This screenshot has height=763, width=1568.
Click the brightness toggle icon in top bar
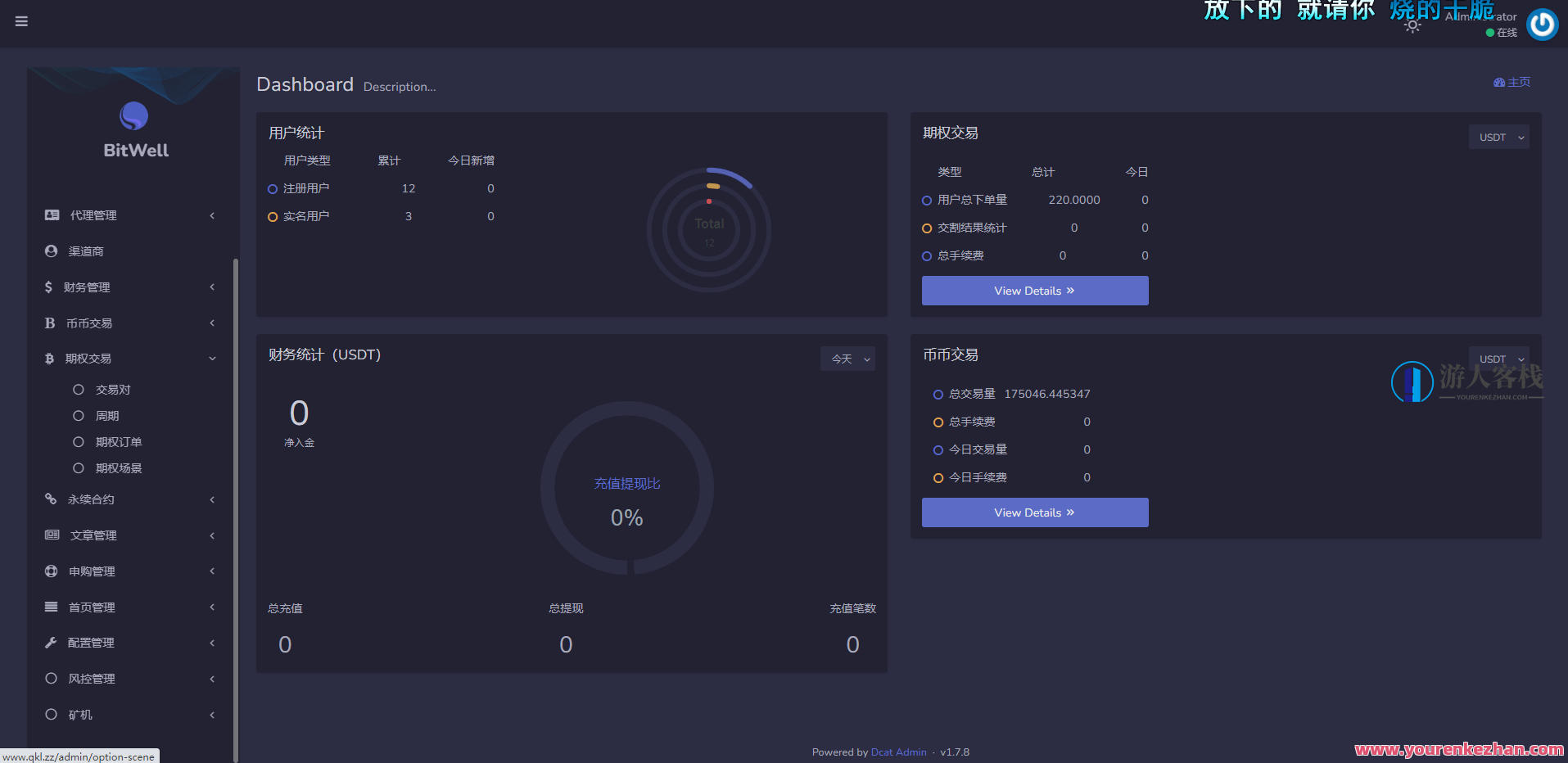pyautogui.click(x=1412, y=25)
